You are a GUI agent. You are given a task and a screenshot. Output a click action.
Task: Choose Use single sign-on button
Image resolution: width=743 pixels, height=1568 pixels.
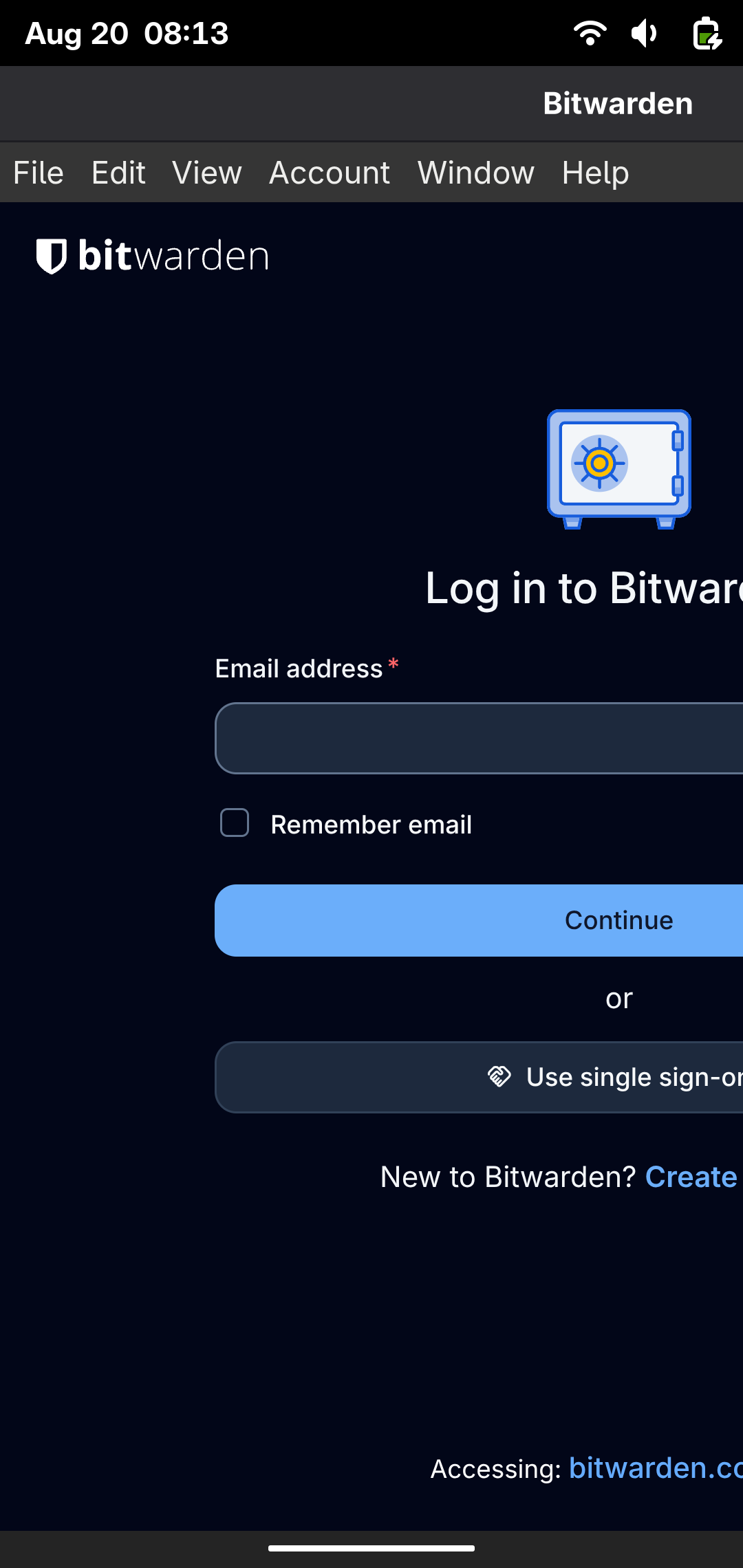[479, 1077]
